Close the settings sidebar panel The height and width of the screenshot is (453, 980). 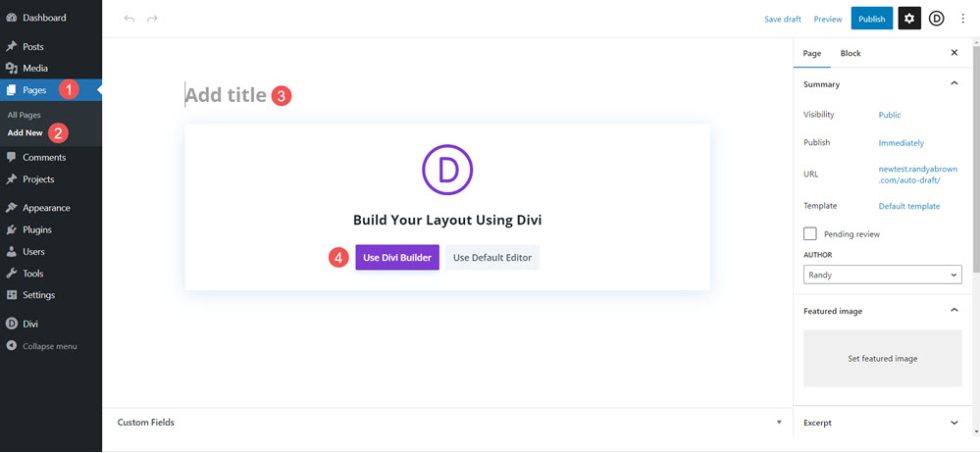click(953, 53)
